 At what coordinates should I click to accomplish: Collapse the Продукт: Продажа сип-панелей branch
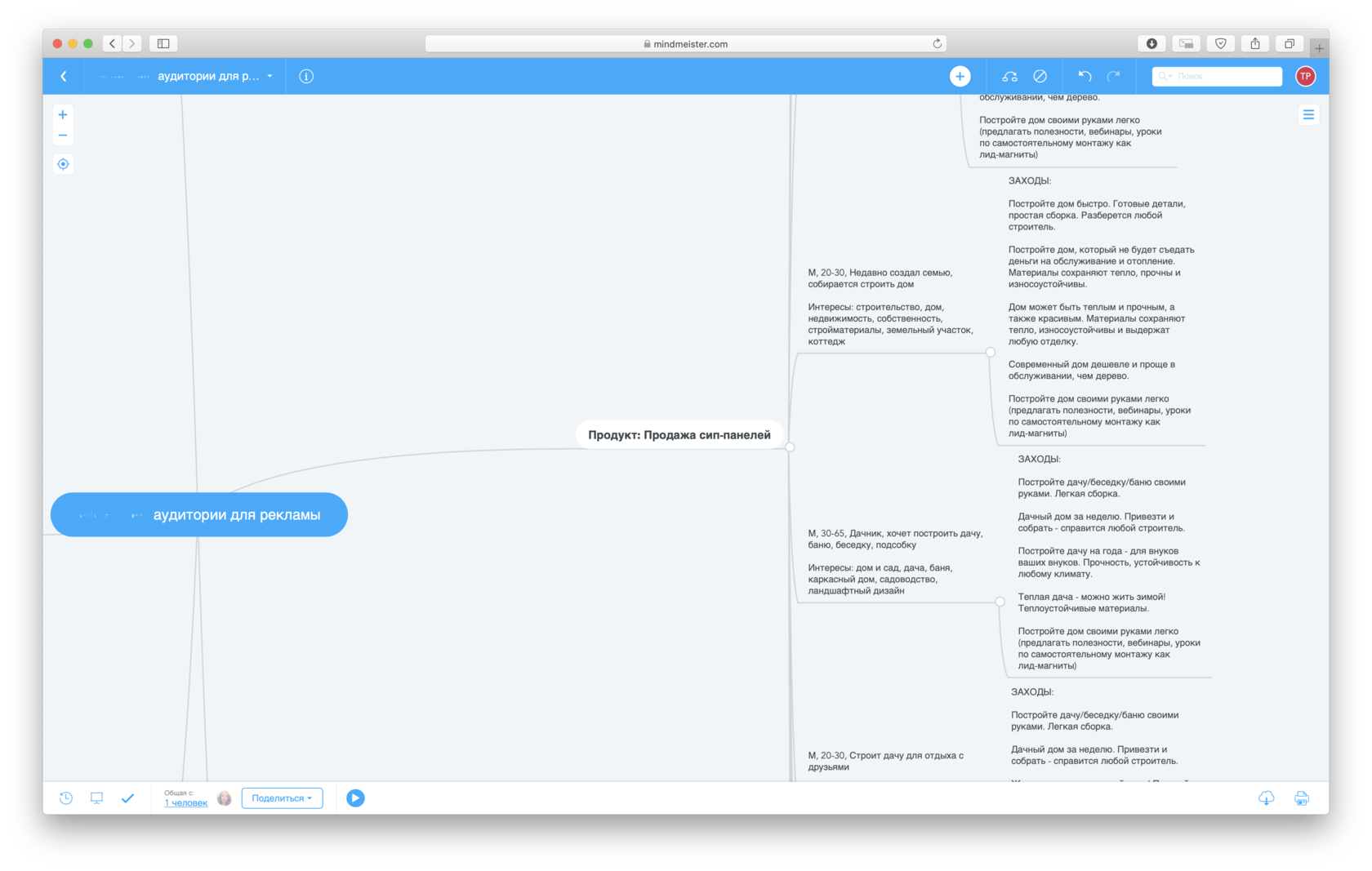coord(790,447)
